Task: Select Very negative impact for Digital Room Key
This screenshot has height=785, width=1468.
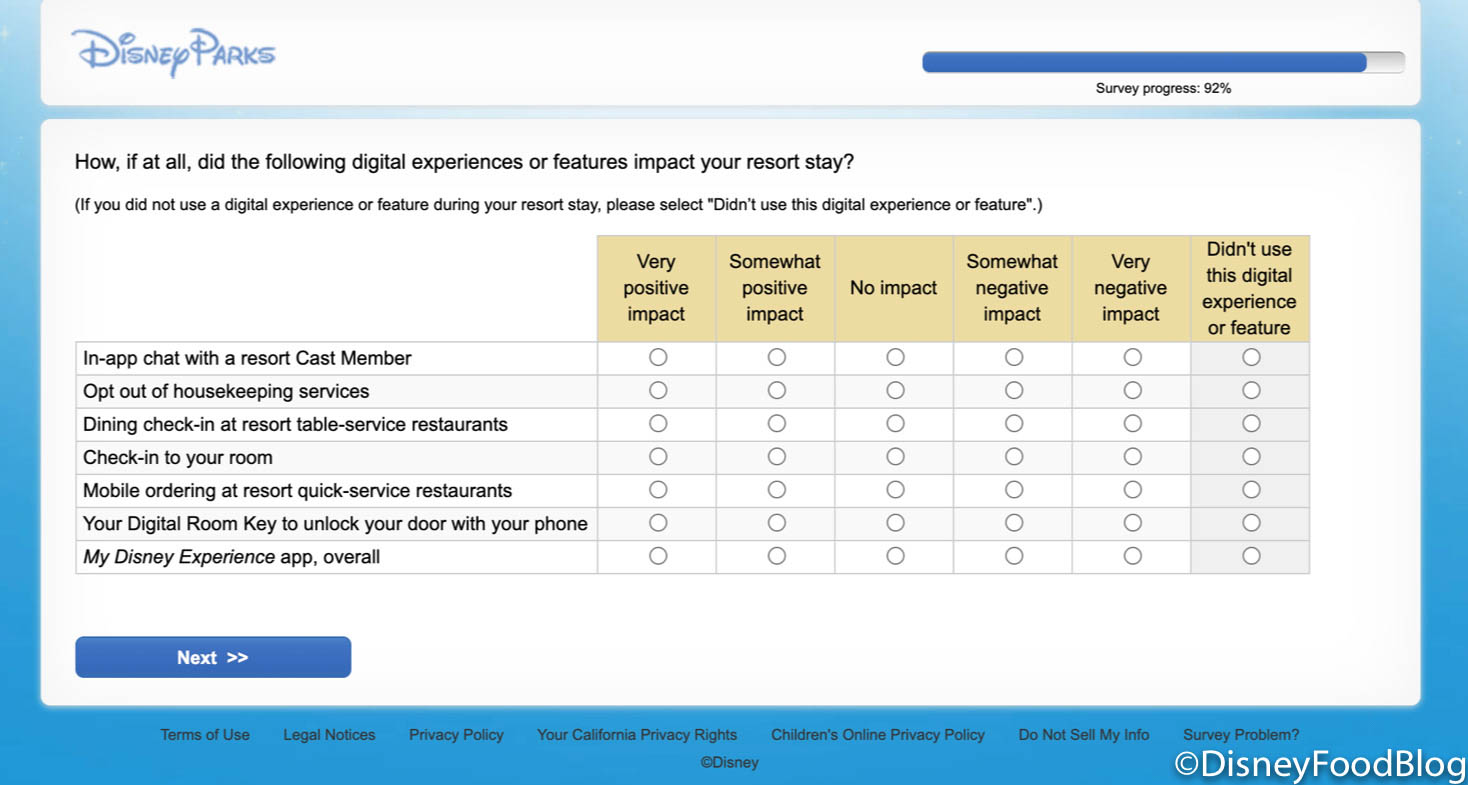Action: [x=1132, y=523]
